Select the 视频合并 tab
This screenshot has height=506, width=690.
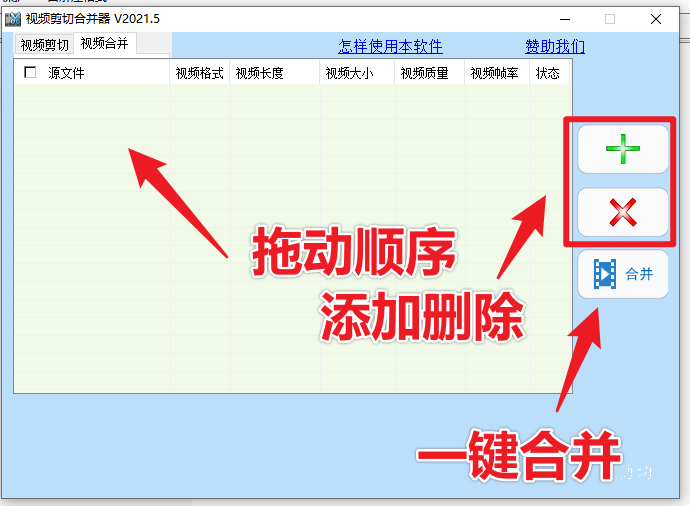point(105,43)
